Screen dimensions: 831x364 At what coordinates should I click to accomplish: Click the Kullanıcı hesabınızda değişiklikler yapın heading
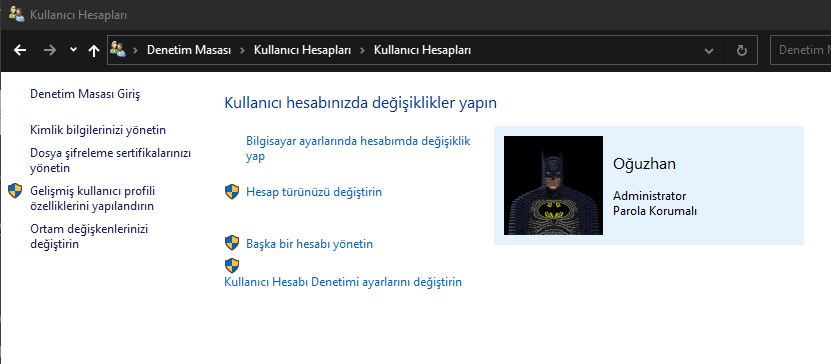[x=361, y=103]
